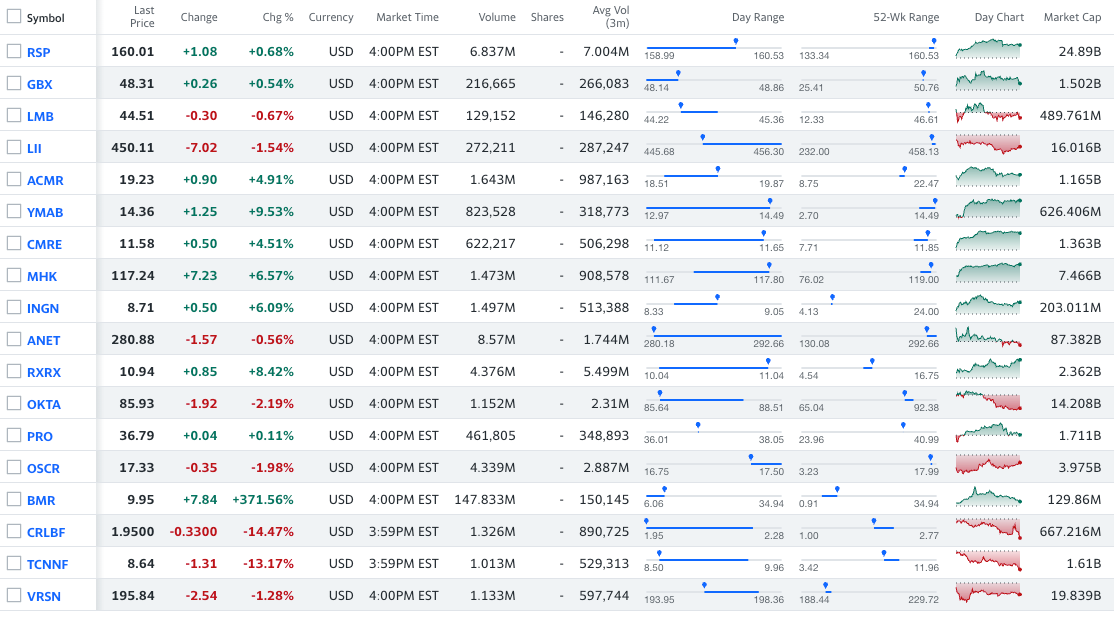Check the CMRE row checkbox
1114x619 pixels.
(13, 243)
